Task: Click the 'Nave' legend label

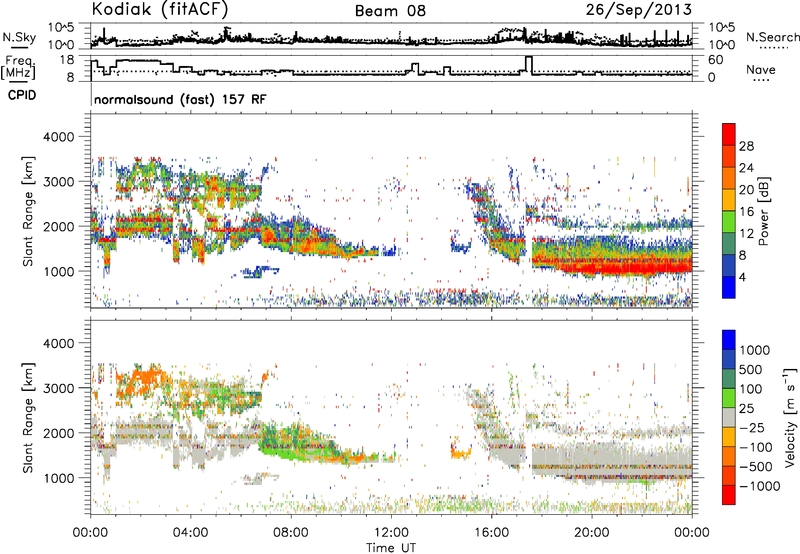Action: 761,70
